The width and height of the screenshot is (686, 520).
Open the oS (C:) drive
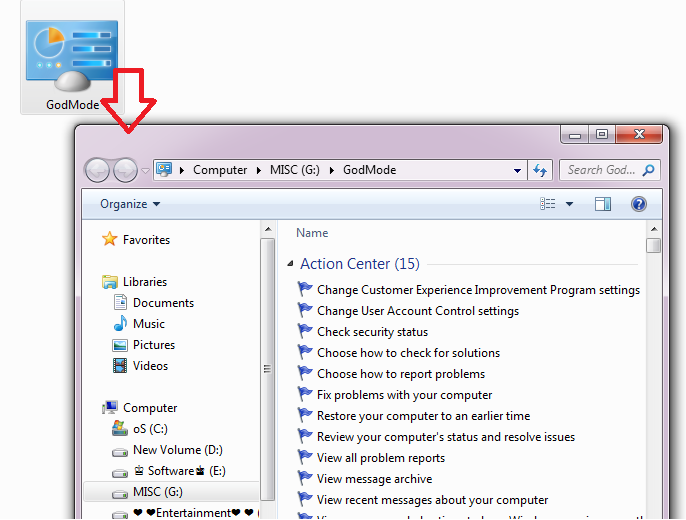point(150,429)
